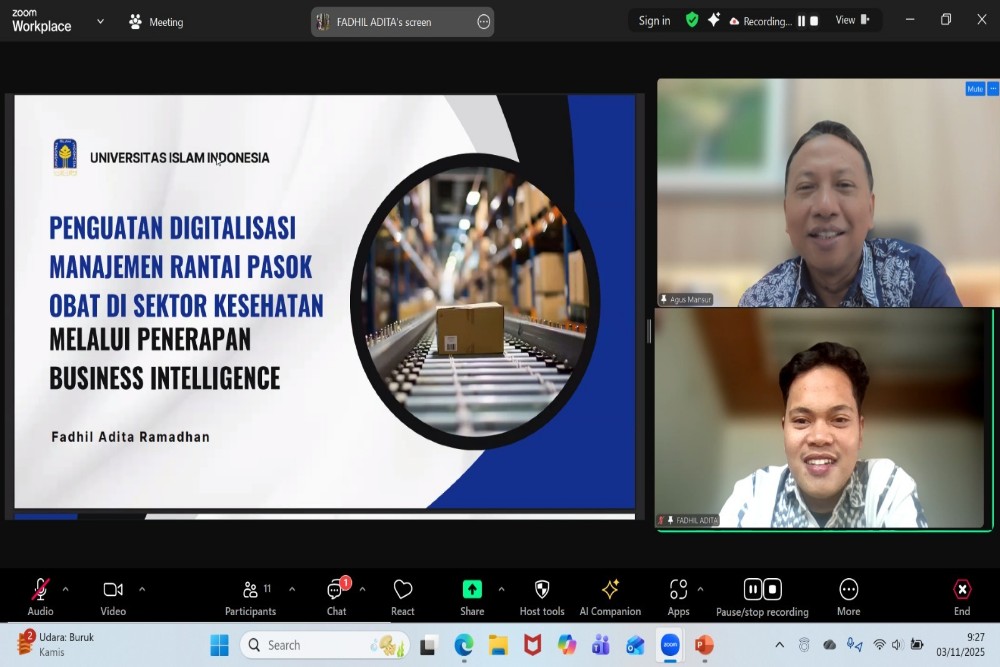Image resolution: width=1000 pixels, height=667 pixels.
Task: Stop the recording
Action: click(771, 589)
